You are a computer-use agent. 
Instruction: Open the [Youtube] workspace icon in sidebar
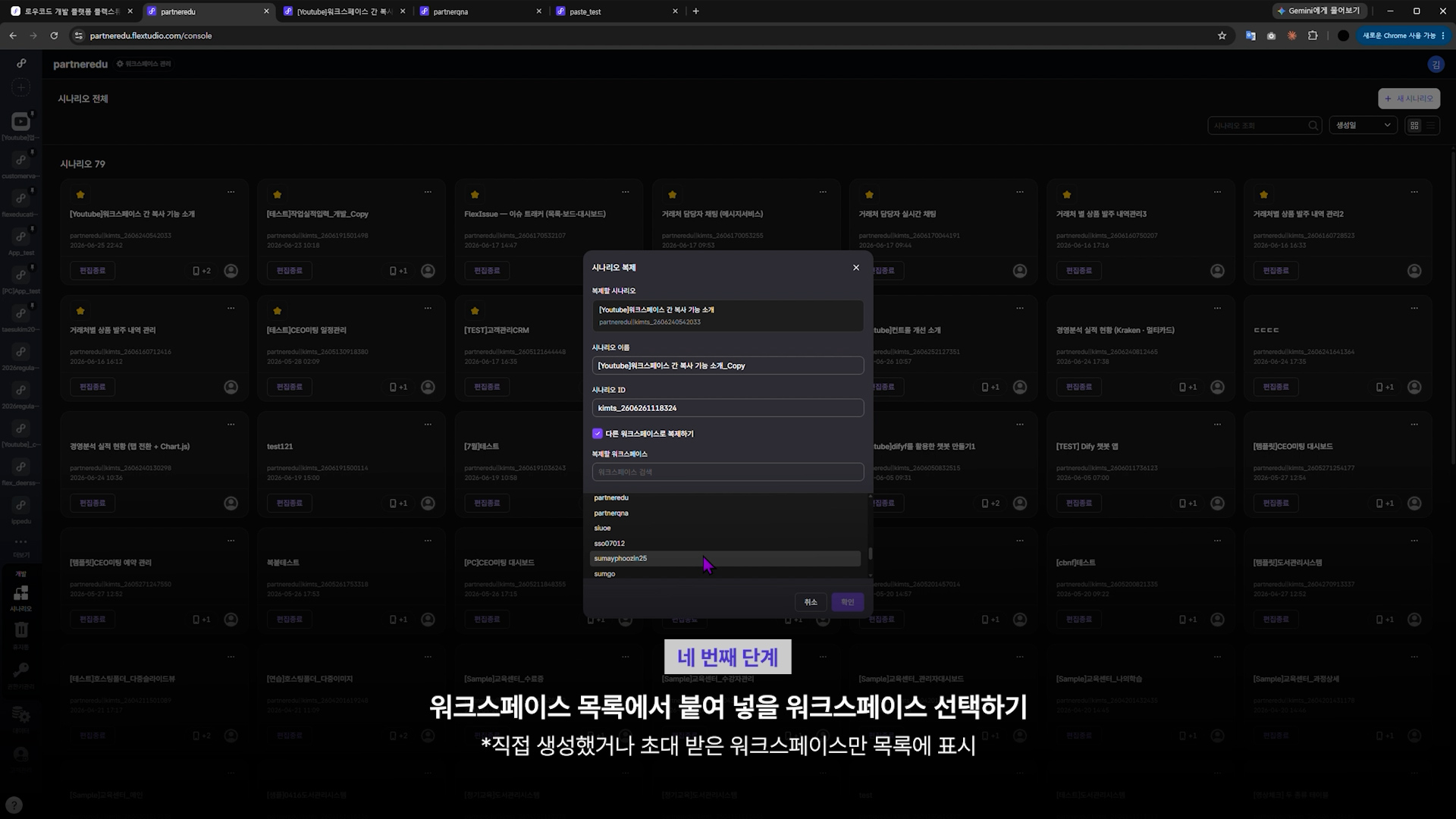21,121
